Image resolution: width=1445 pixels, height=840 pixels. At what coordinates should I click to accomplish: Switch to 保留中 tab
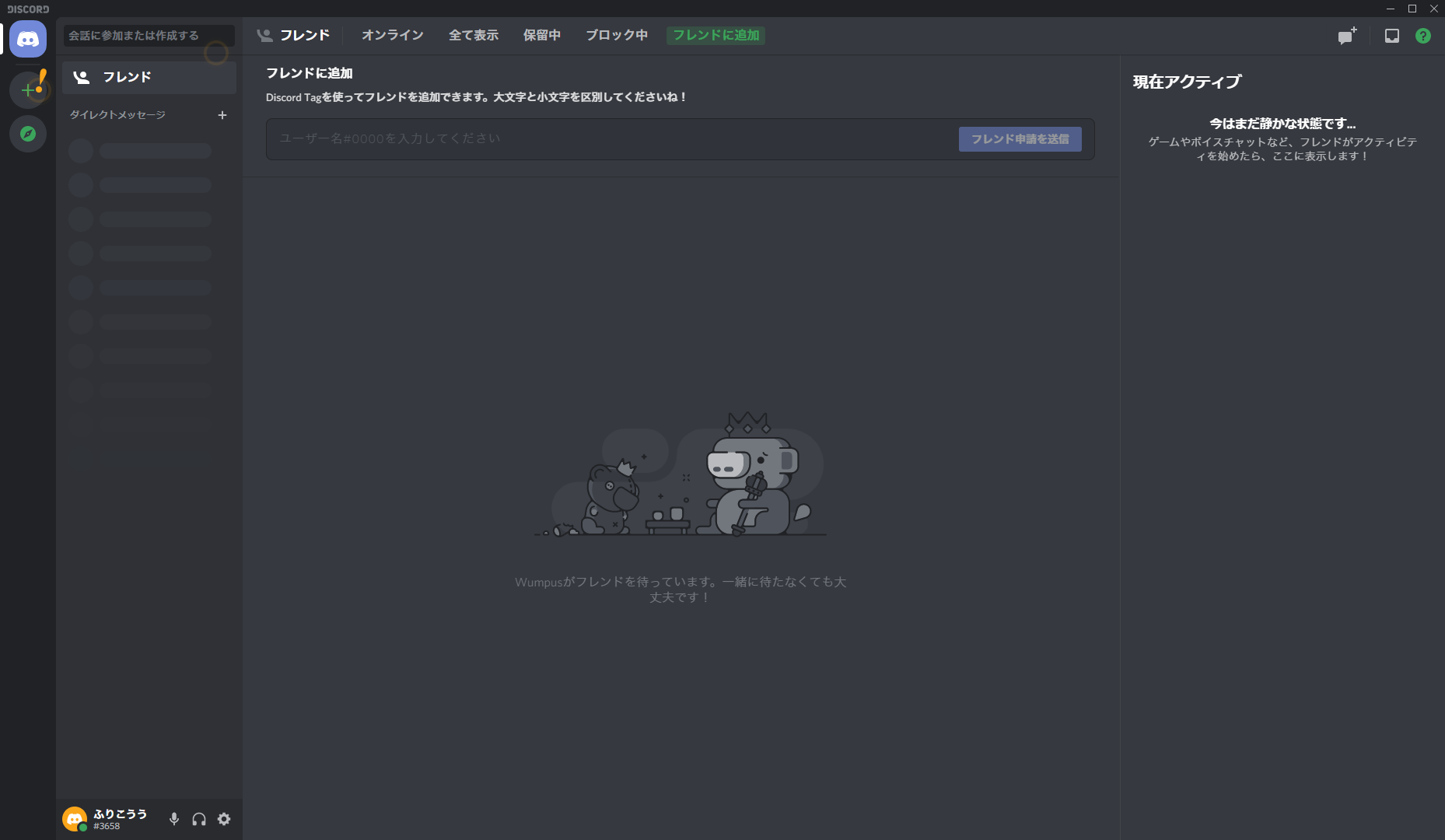[x=542, y=35]
